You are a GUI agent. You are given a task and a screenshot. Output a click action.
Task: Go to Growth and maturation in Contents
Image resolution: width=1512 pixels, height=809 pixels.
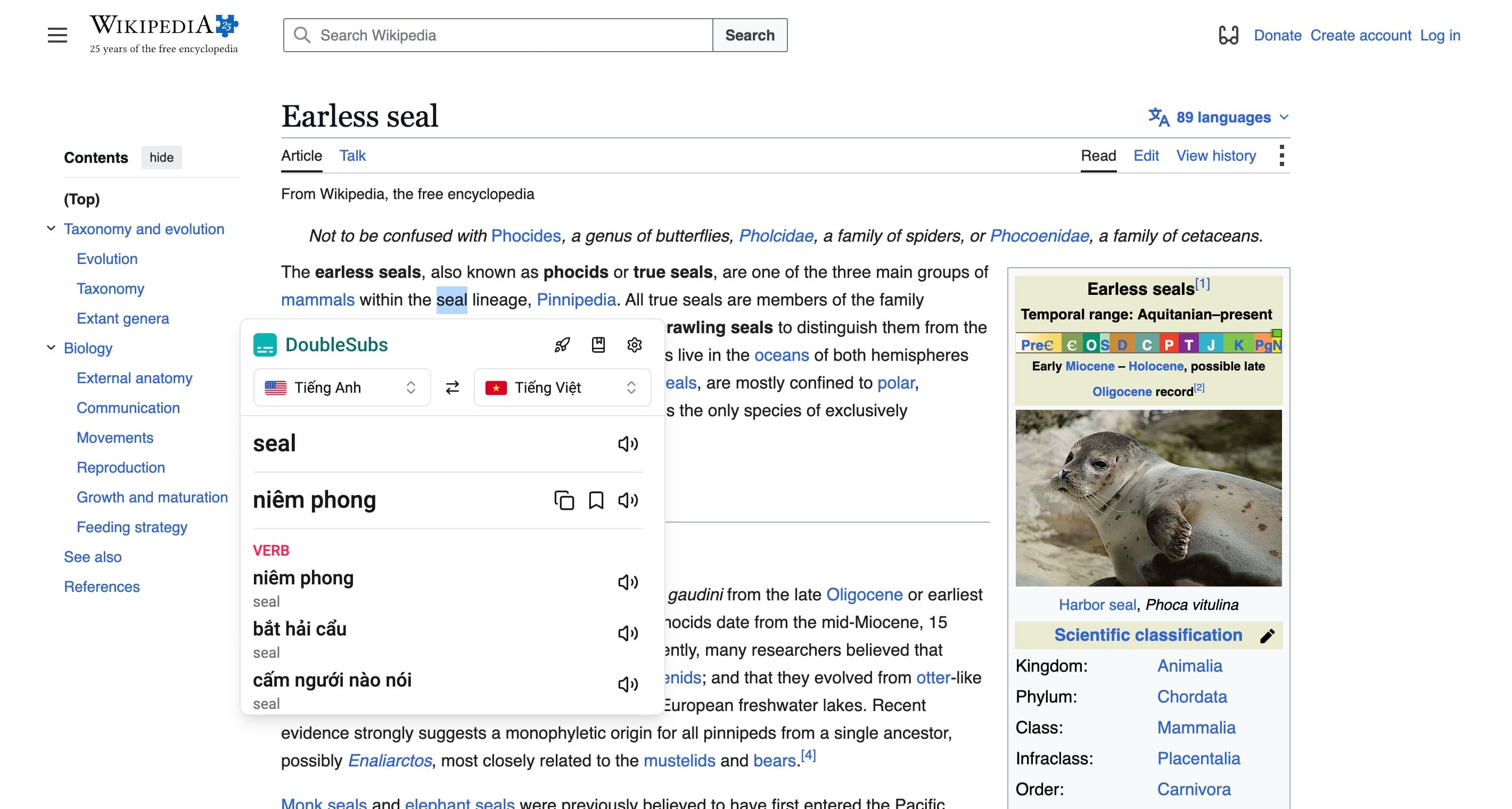(x=152, y=498)
